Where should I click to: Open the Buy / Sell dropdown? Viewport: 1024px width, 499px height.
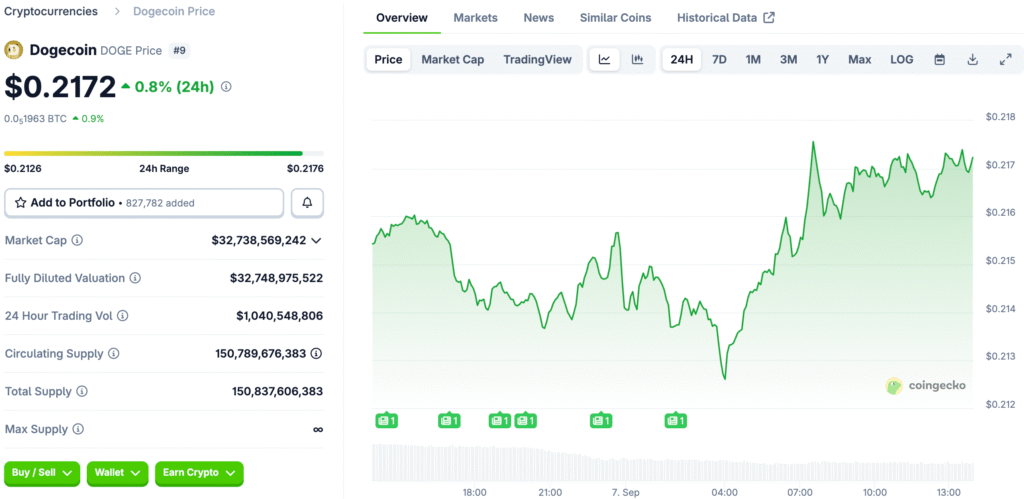42,473
